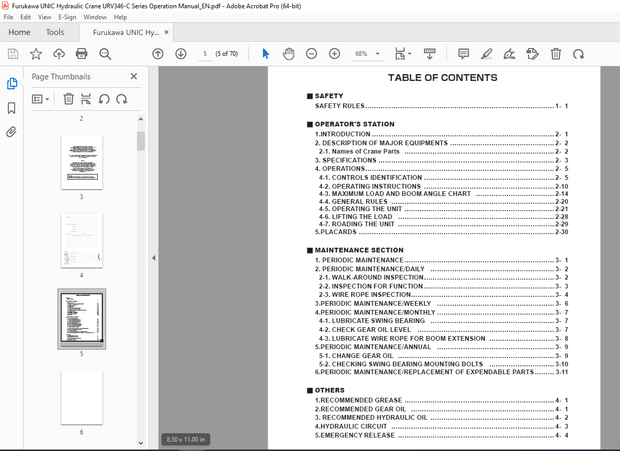Switch to the Home tab
Image resolution: width=620 pixels, height=451 pixels.
click(x=19, y=32)
